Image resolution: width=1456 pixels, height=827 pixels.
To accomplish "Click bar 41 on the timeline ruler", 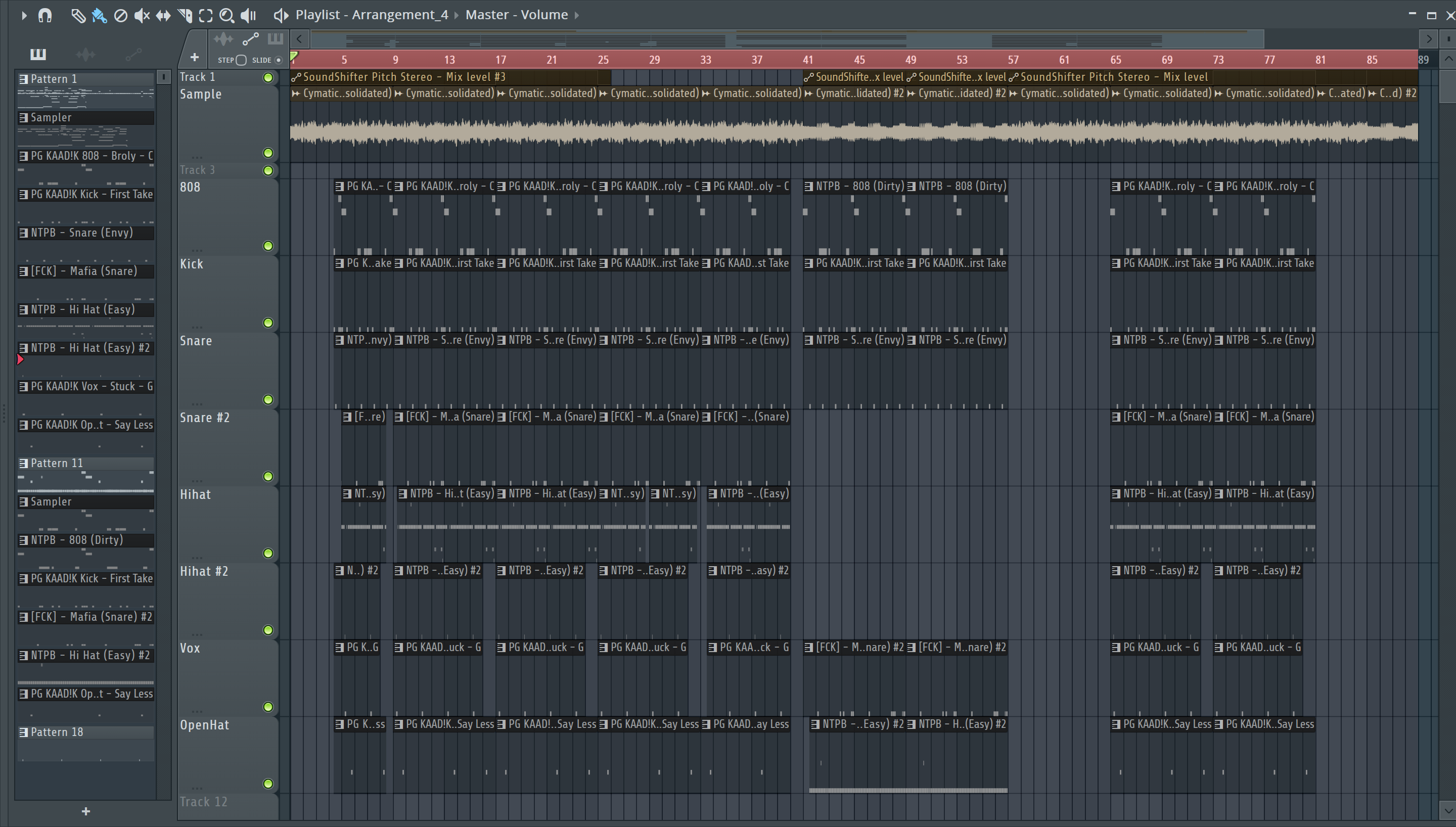I will coord(807,60).
